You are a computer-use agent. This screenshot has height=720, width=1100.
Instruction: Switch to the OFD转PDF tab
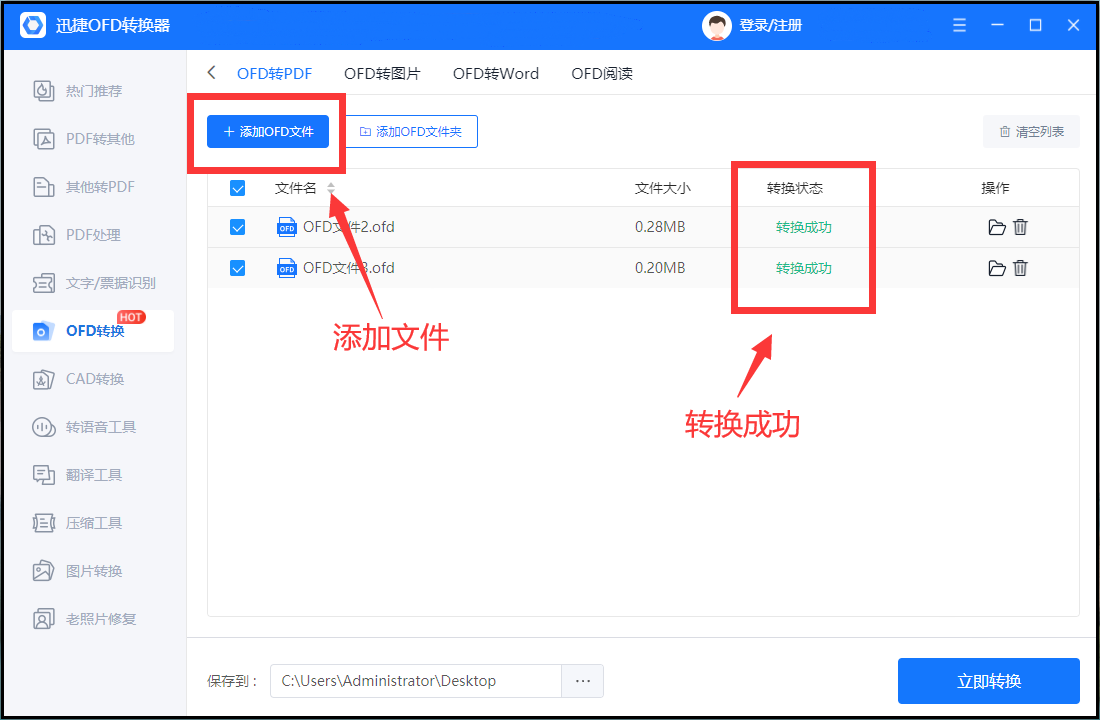click(x=274, y=74)
